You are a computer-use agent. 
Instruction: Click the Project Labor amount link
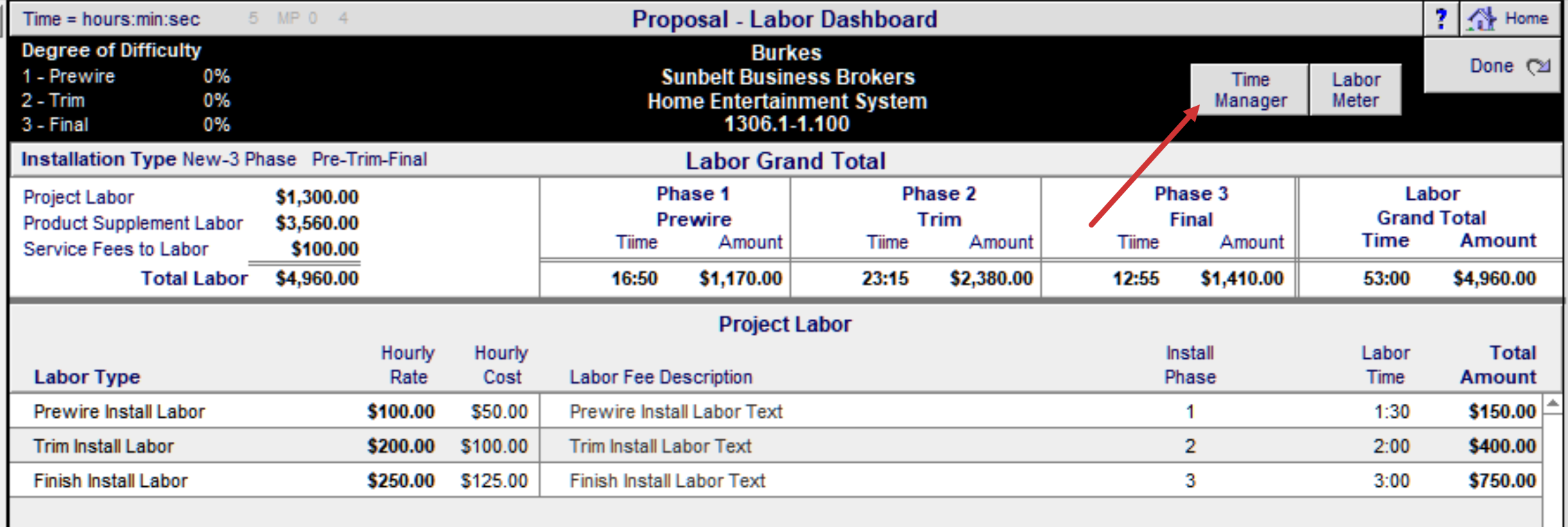coord(317,197)
